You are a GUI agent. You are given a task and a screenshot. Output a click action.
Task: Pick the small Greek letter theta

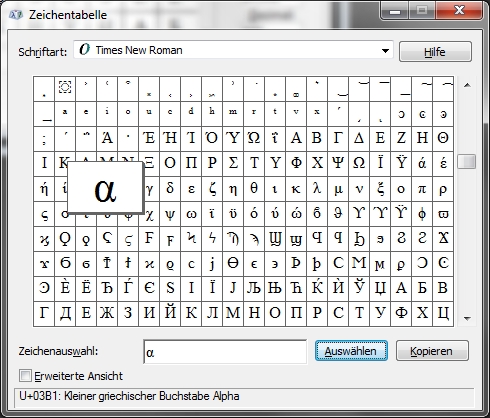click(254, 189)
